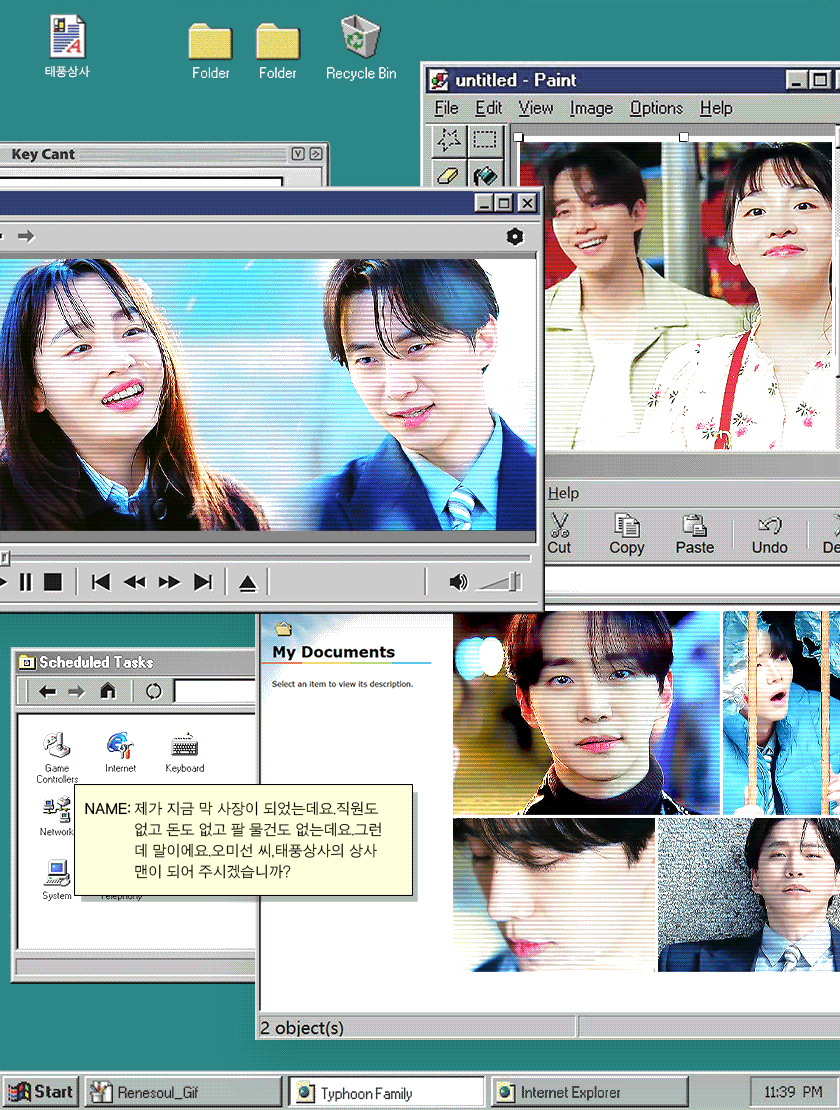Open the media player settings gear
Screen dimensions: 840x1110
[x=514, y=237]
